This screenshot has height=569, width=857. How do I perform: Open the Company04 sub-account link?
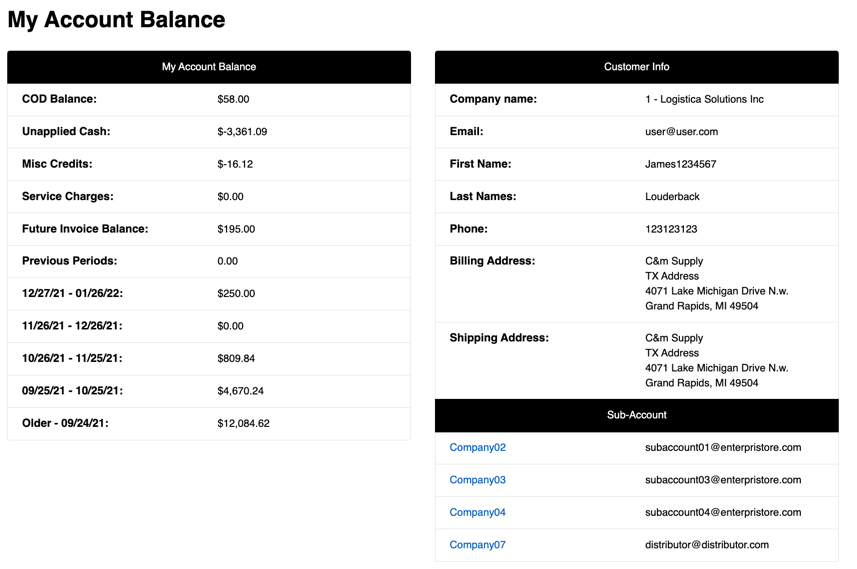(477, 512)
